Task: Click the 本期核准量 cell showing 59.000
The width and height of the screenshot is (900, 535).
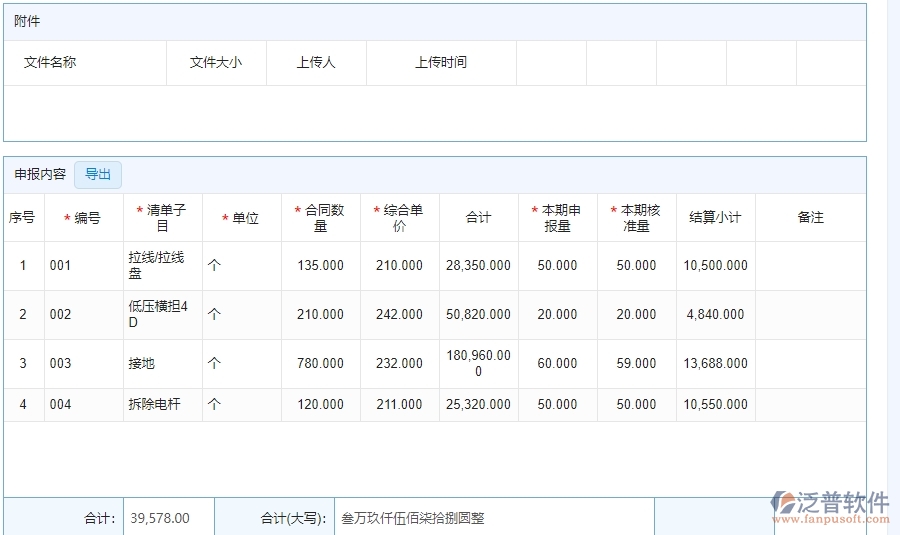Action: click(637, 364)
